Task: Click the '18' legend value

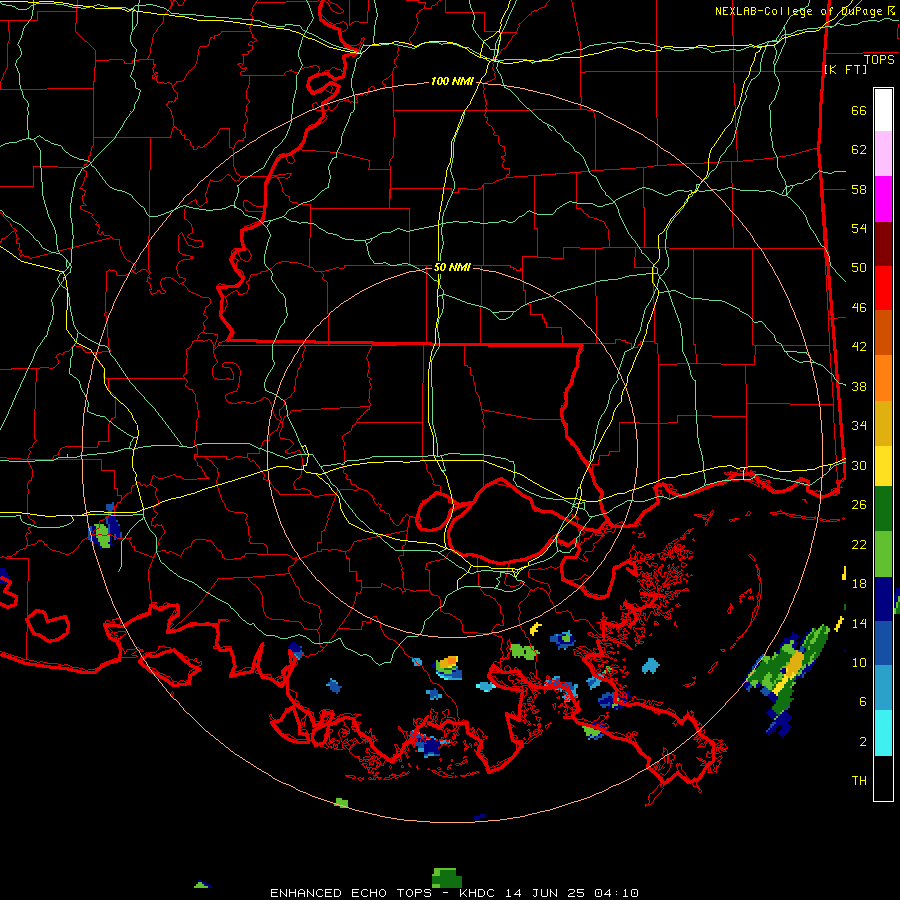Action: (859, 584)
